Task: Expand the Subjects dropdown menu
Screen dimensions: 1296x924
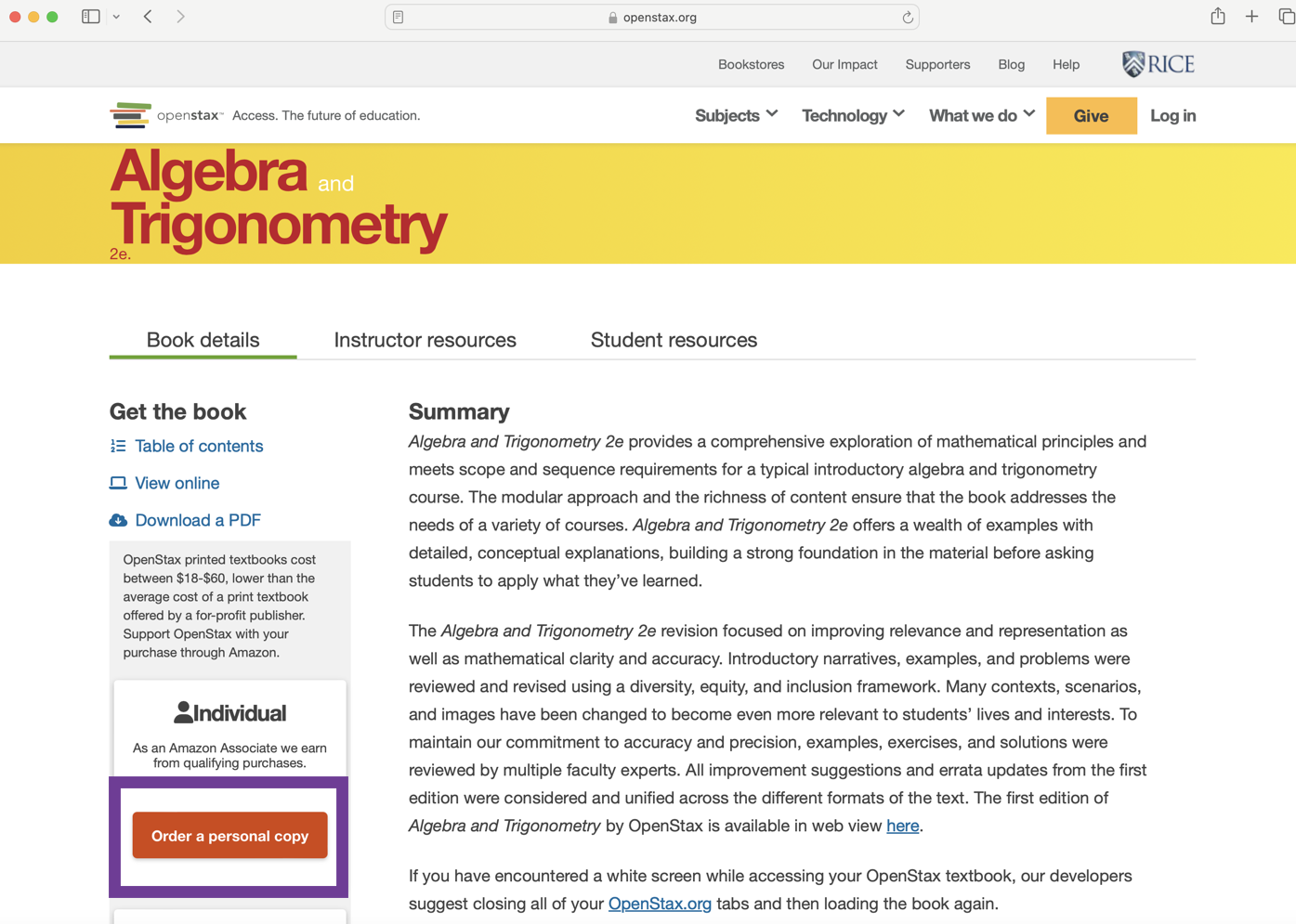Action: (x=736, y=115)
